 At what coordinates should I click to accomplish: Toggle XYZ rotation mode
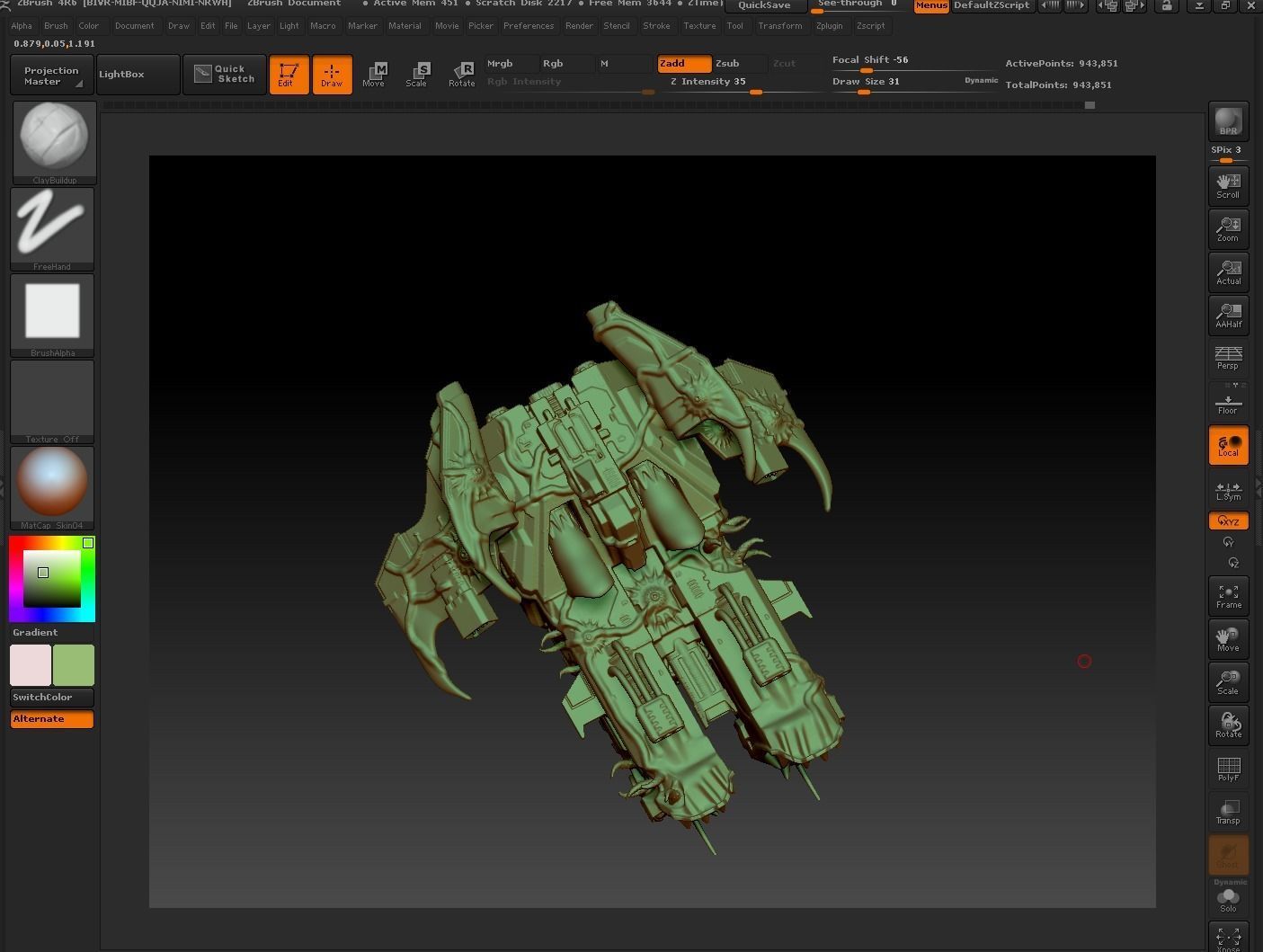click(1228, 521)
